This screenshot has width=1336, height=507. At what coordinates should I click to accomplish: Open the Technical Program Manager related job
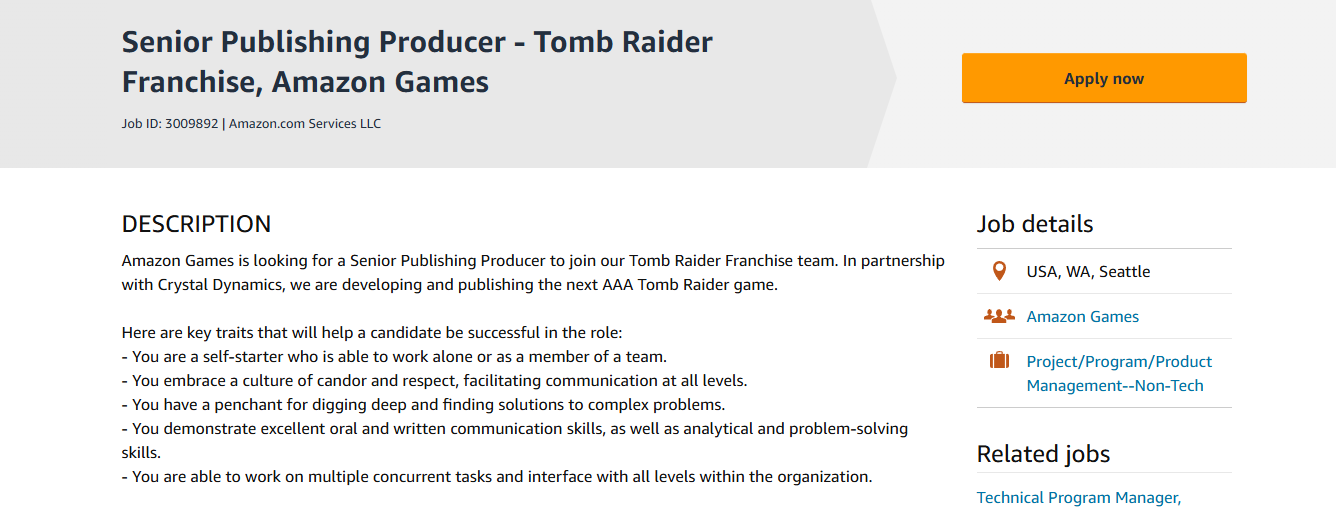(1079, 497)
